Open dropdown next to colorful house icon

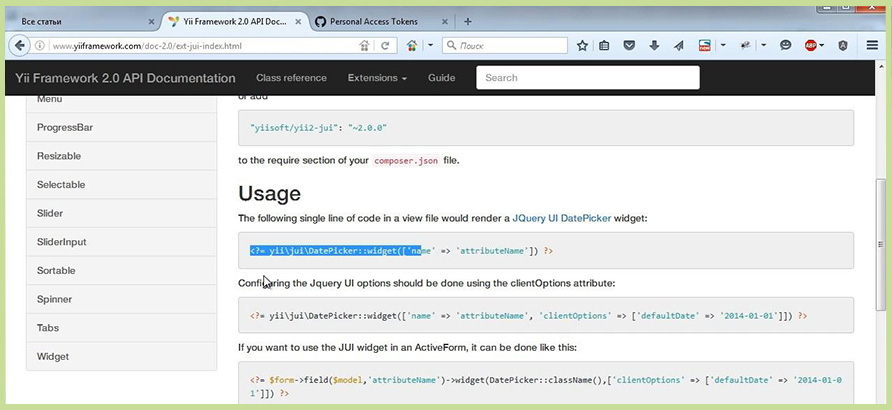[430, 46]
